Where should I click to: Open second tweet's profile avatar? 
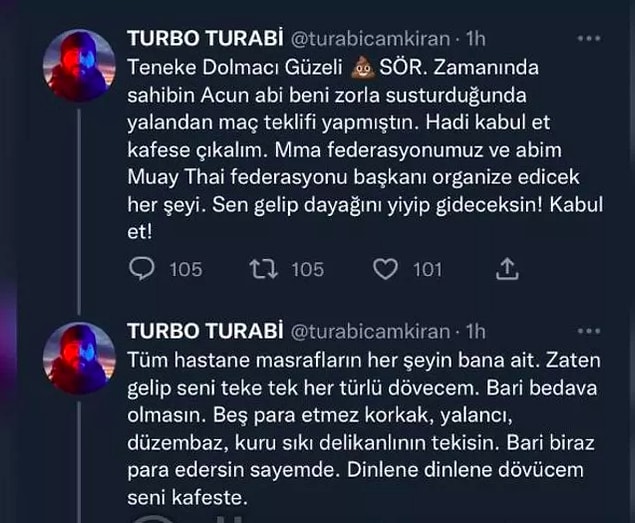(x=79, y=358)
